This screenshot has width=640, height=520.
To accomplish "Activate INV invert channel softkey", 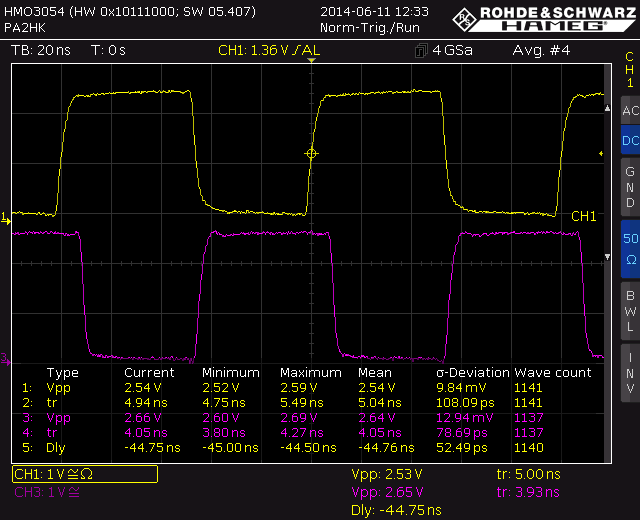I will (x=629, y=372).
